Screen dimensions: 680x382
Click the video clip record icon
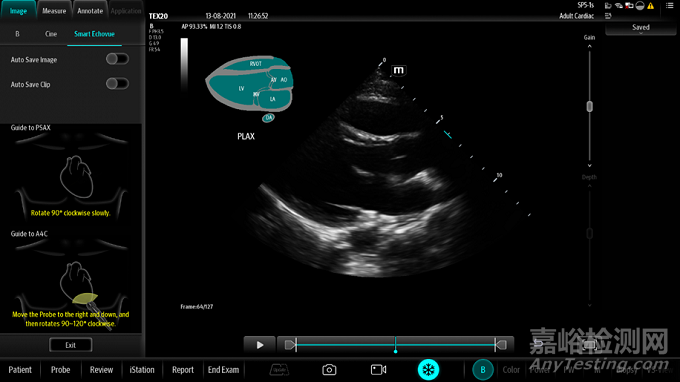pos(378,369)
